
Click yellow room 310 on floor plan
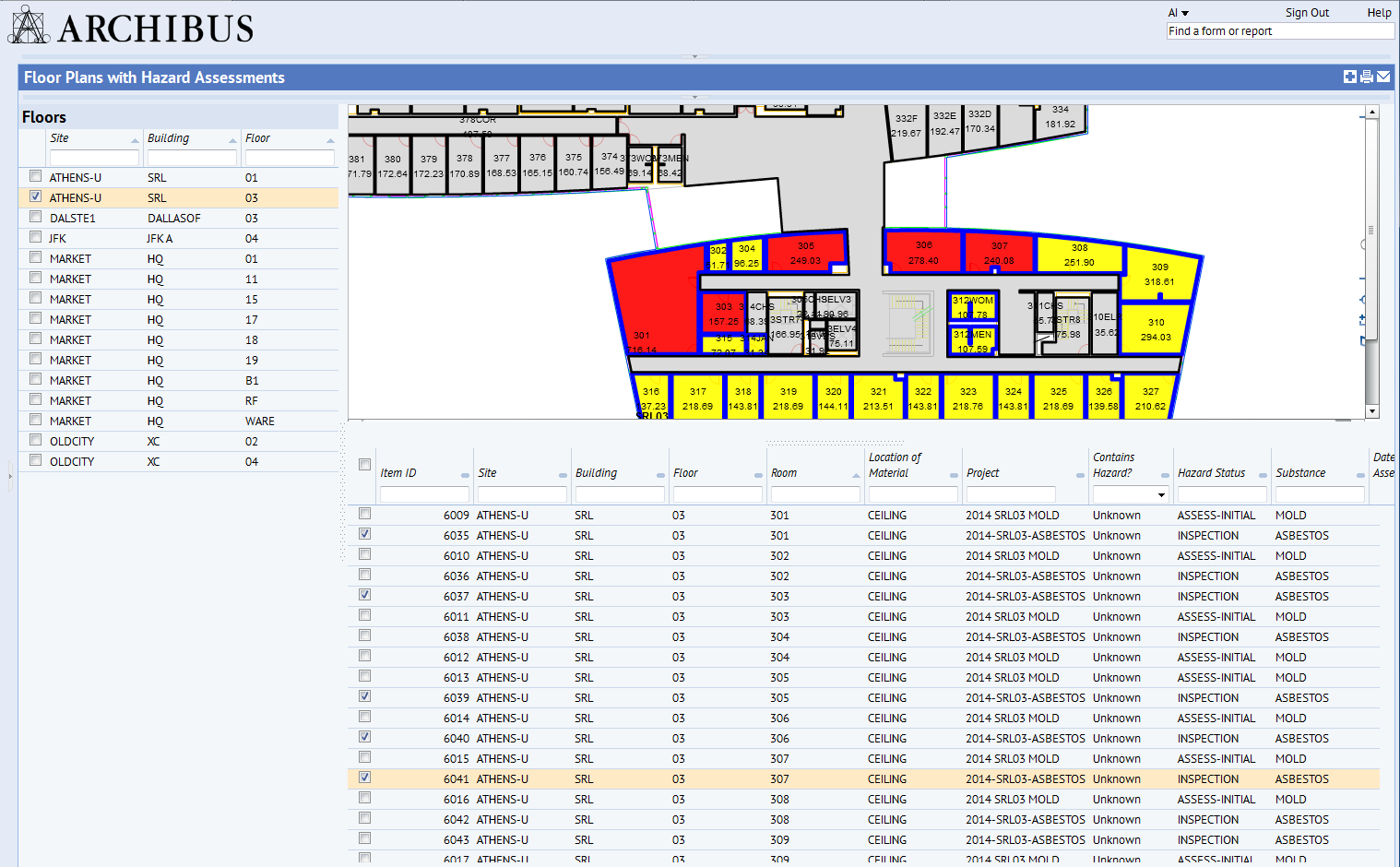coord(1156,329)
